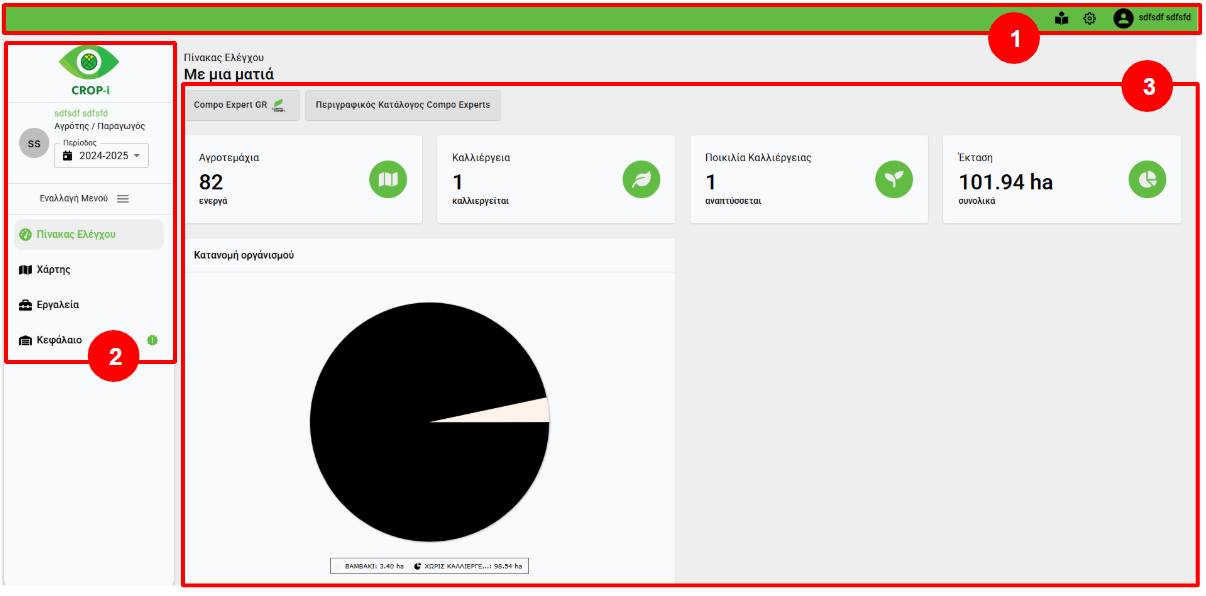Click the user account avatar icon
1206x596 pixels.
1123,18
